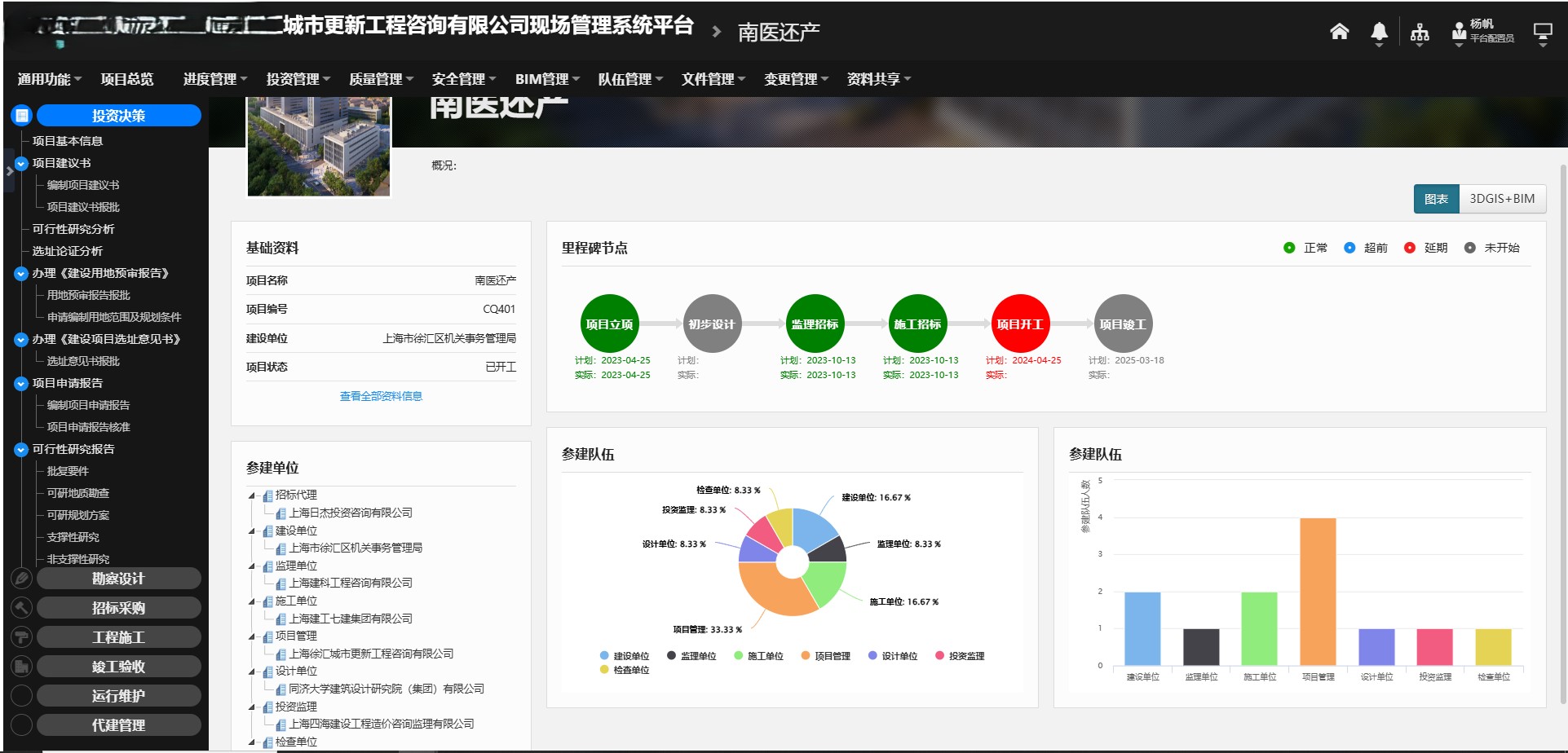This screenshot has width=1568, height=753.
Task: Switch to the 3DGIS+BIM tab
Action: [1501, 199]
